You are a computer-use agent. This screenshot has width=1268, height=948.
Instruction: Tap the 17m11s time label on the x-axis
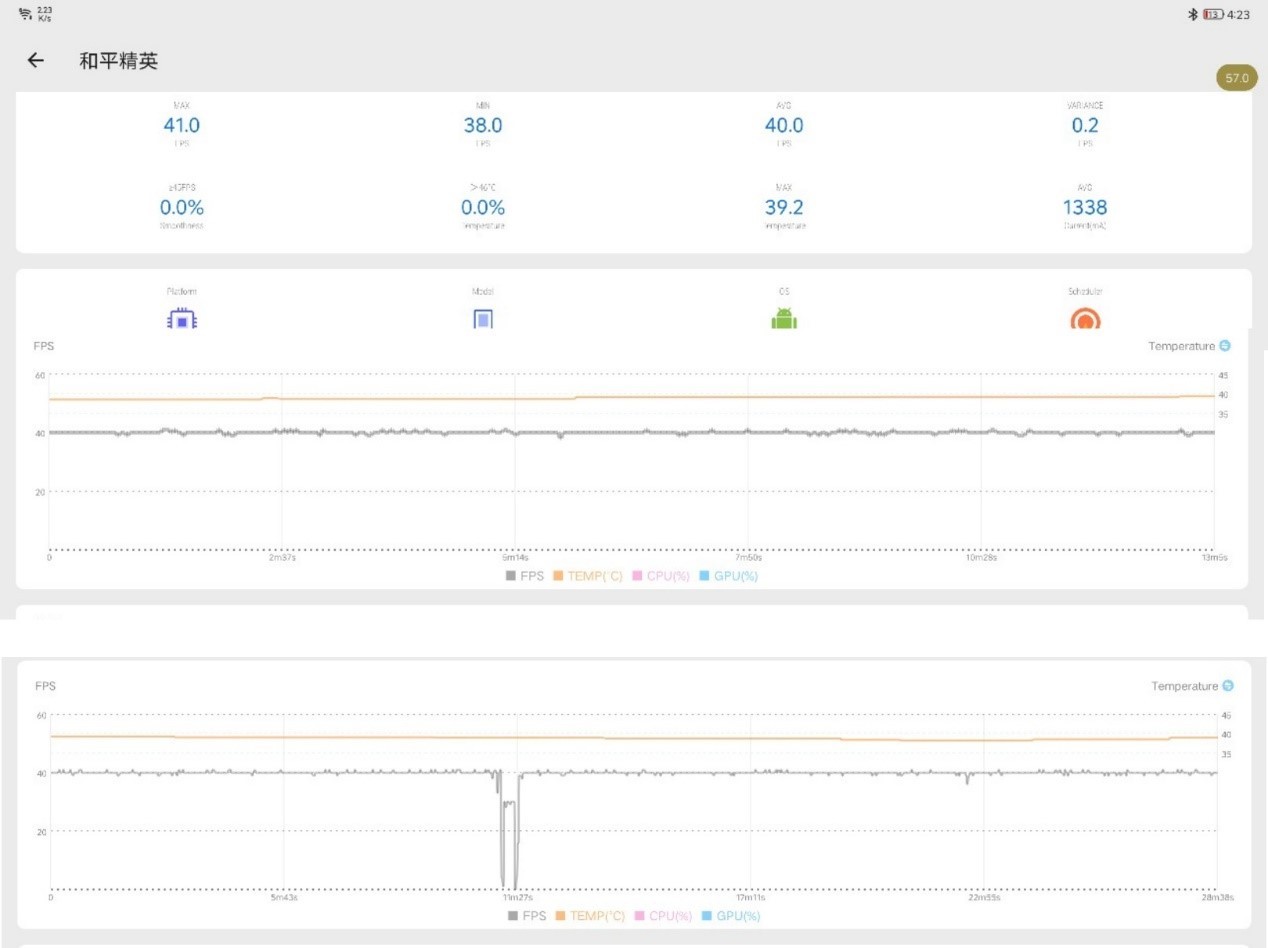(750, 898)
